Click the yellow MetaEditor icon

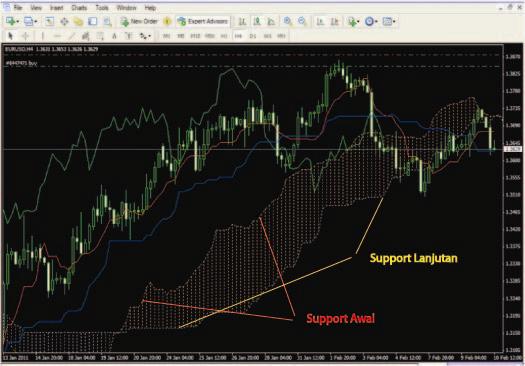point(167,22)
